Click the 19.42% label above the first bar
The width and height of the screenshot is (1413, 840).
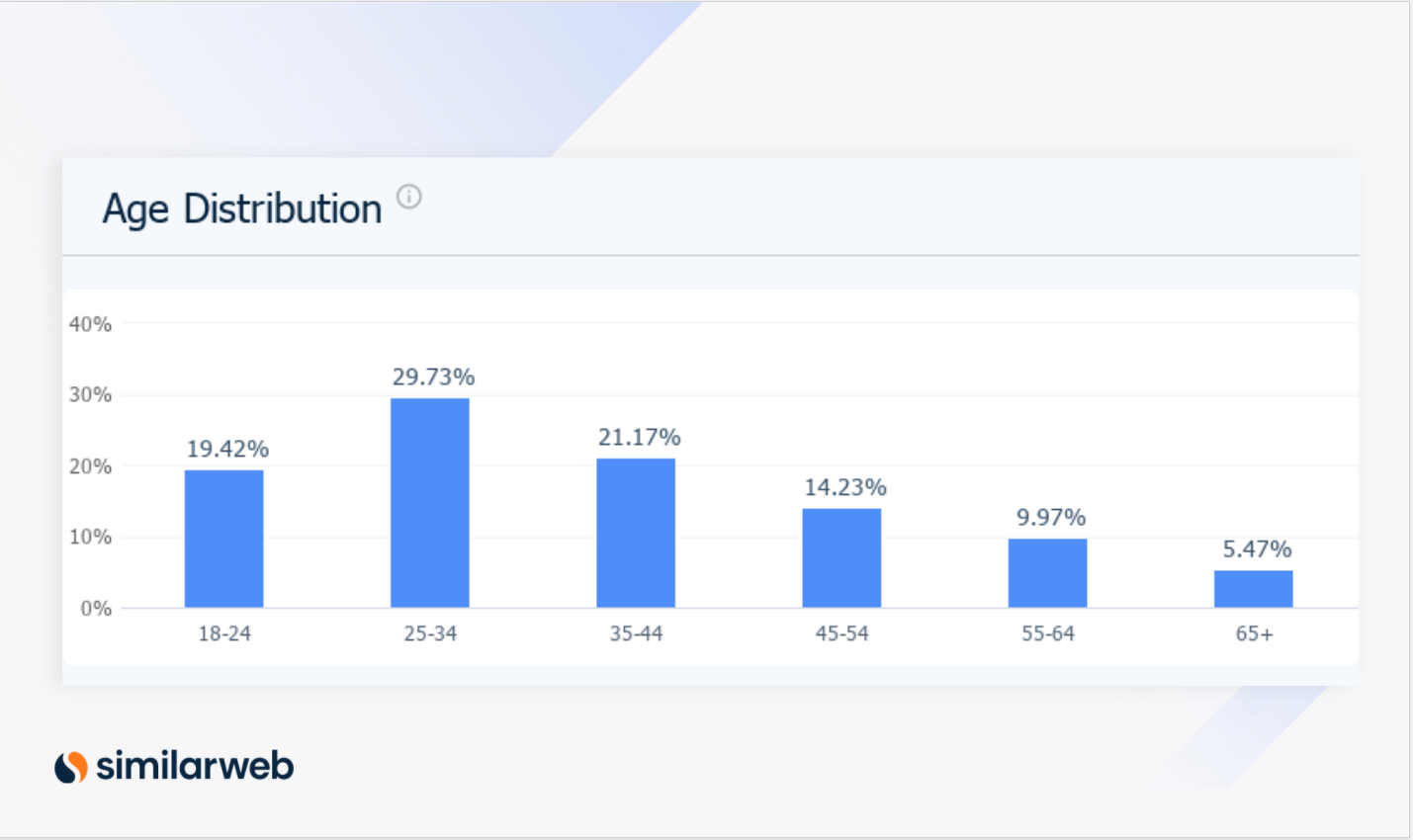coord(227,449)
